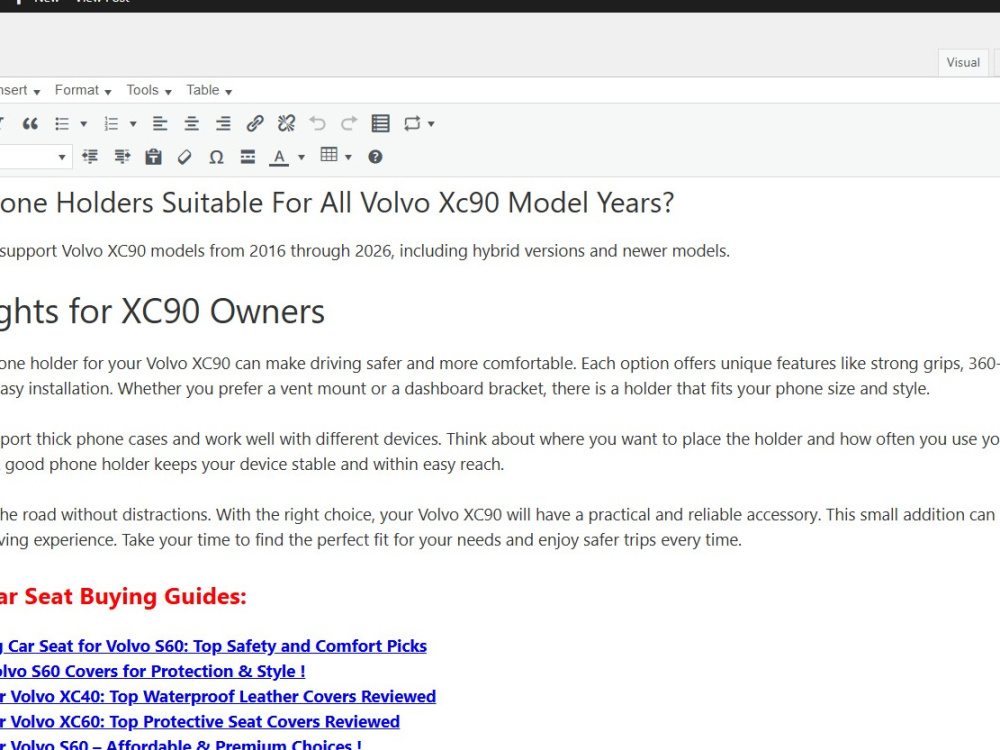Open the Insert menu
Image resolution: width=1000 pixels, height=750 pixels.
[x=18, y=91]
